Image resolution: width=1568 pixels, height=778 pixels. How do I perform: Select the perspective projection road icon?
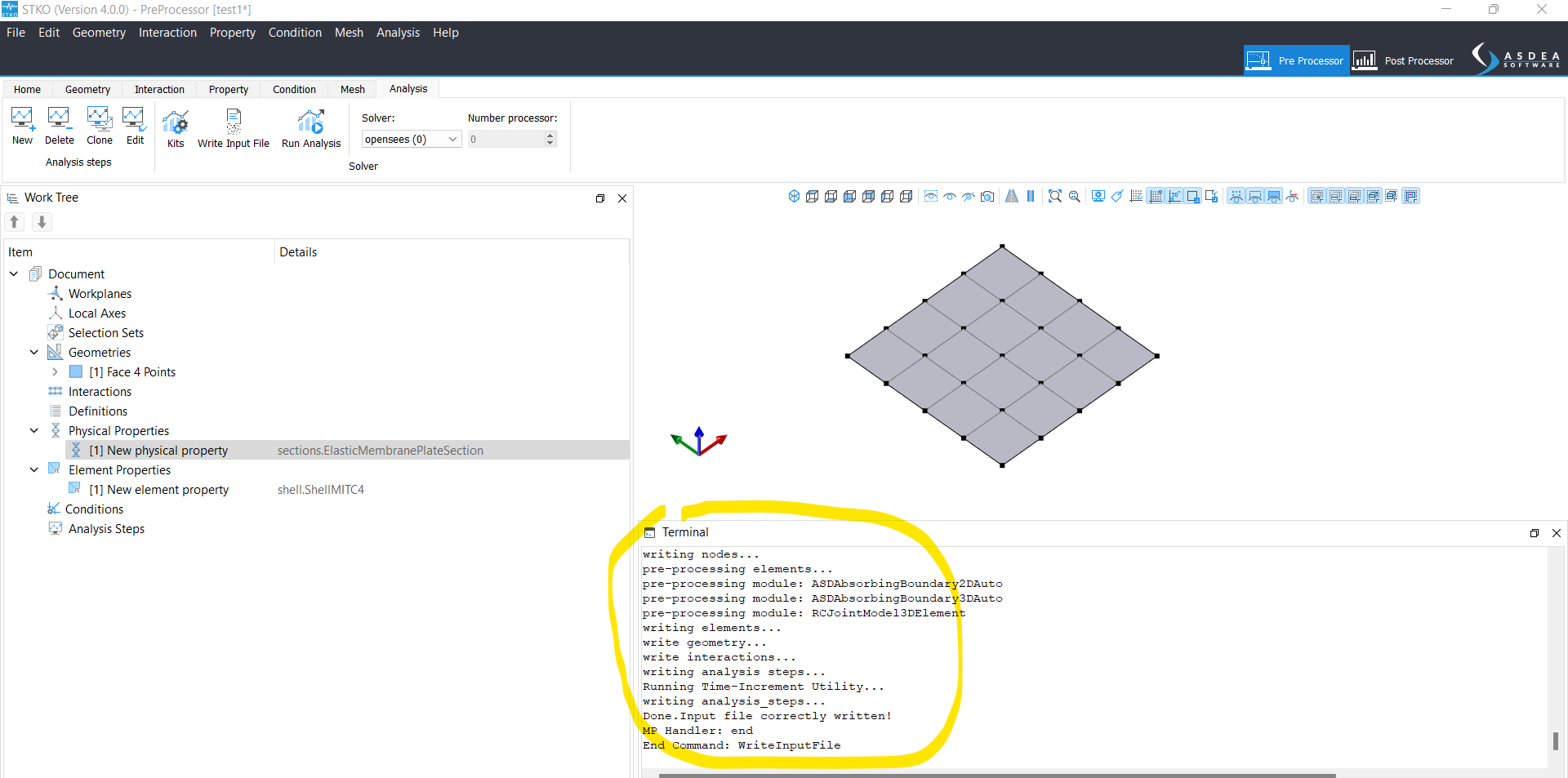[x=1012, y=196]
